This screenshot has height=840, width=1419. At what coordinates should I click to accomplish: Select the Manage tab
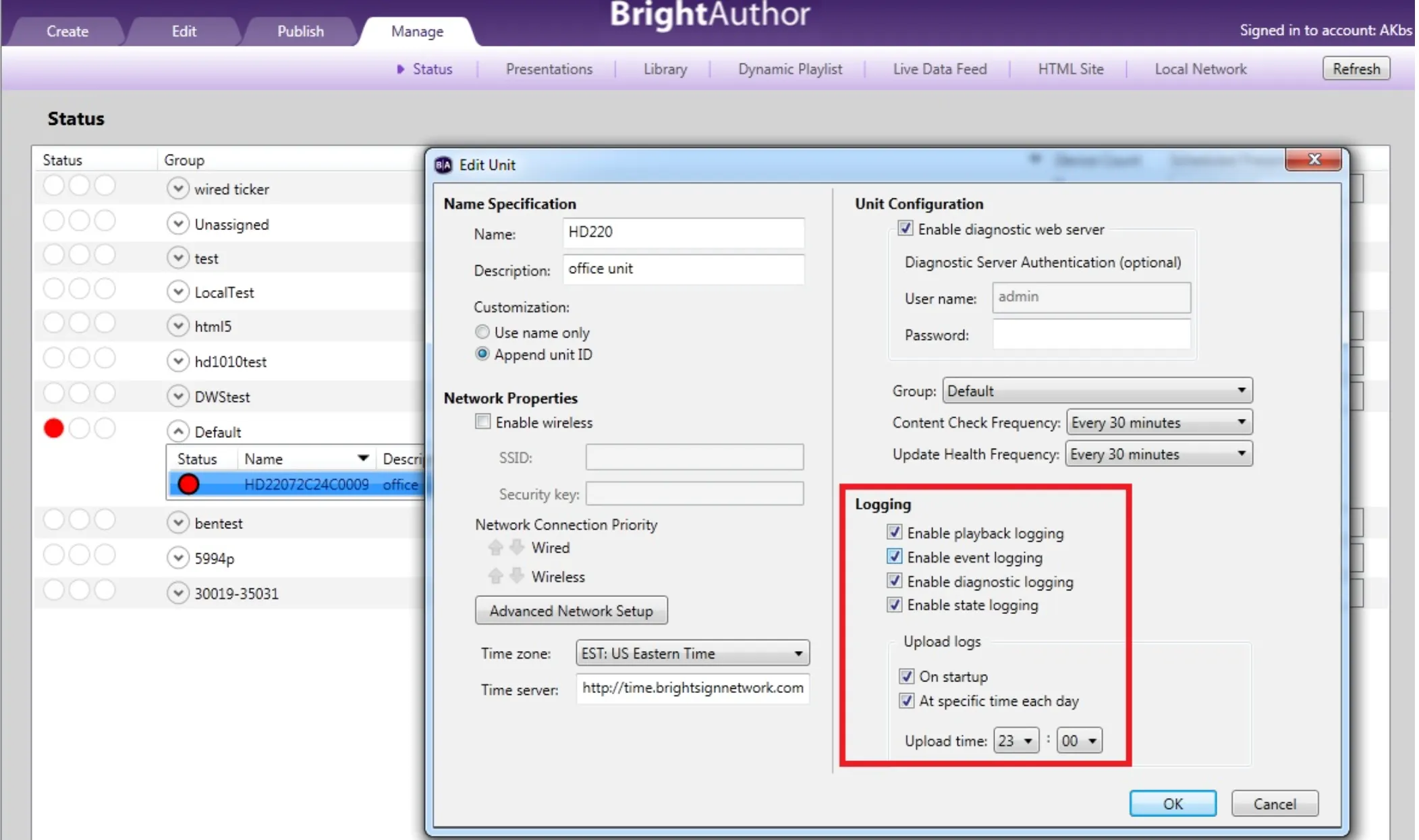[x=418, y=31]
